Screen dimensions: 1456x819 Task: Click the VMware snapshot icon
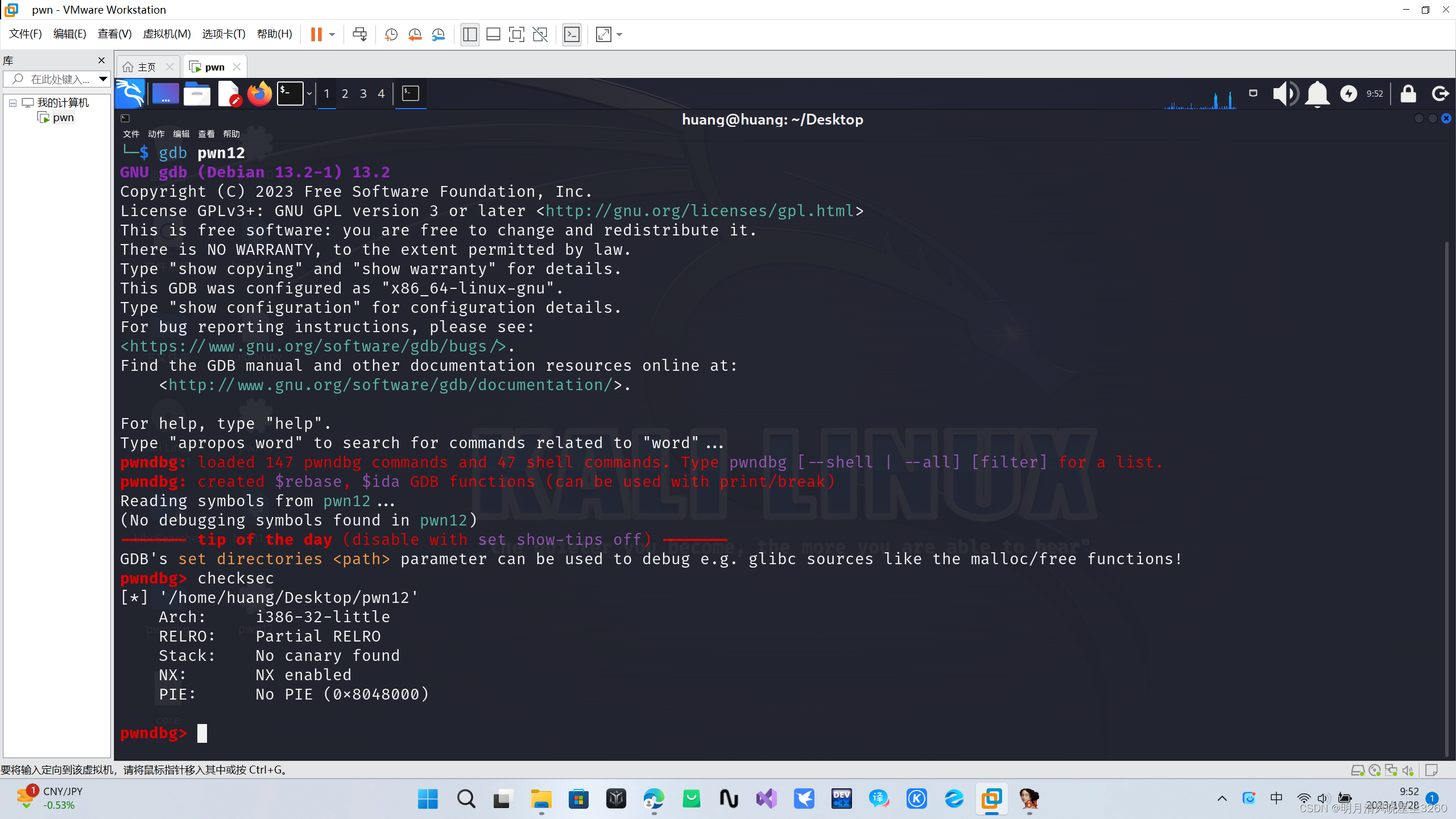[x=391, y=35]
